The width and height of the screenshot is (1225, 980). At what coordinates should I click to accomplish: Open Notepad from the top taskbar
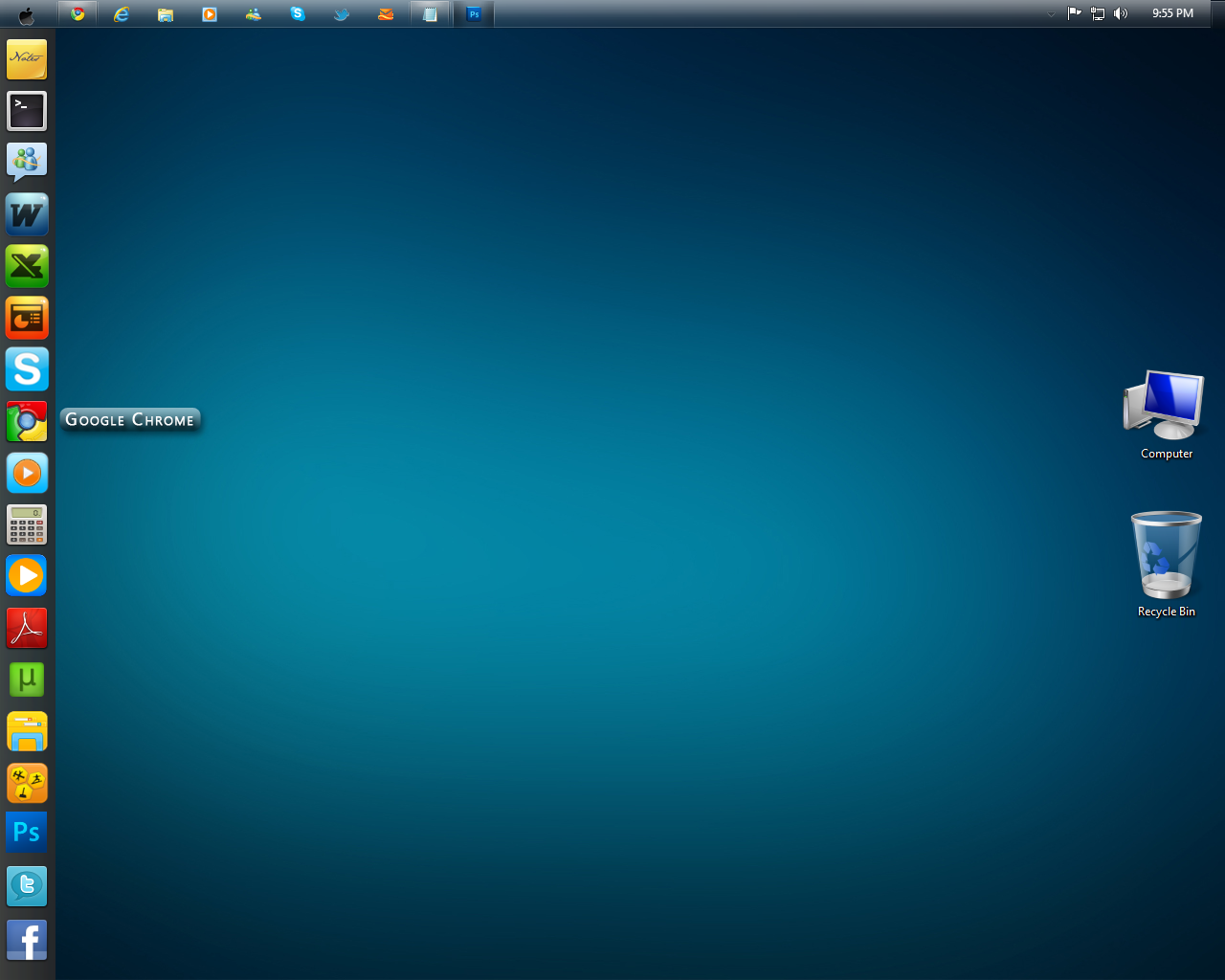coord(430,13)
